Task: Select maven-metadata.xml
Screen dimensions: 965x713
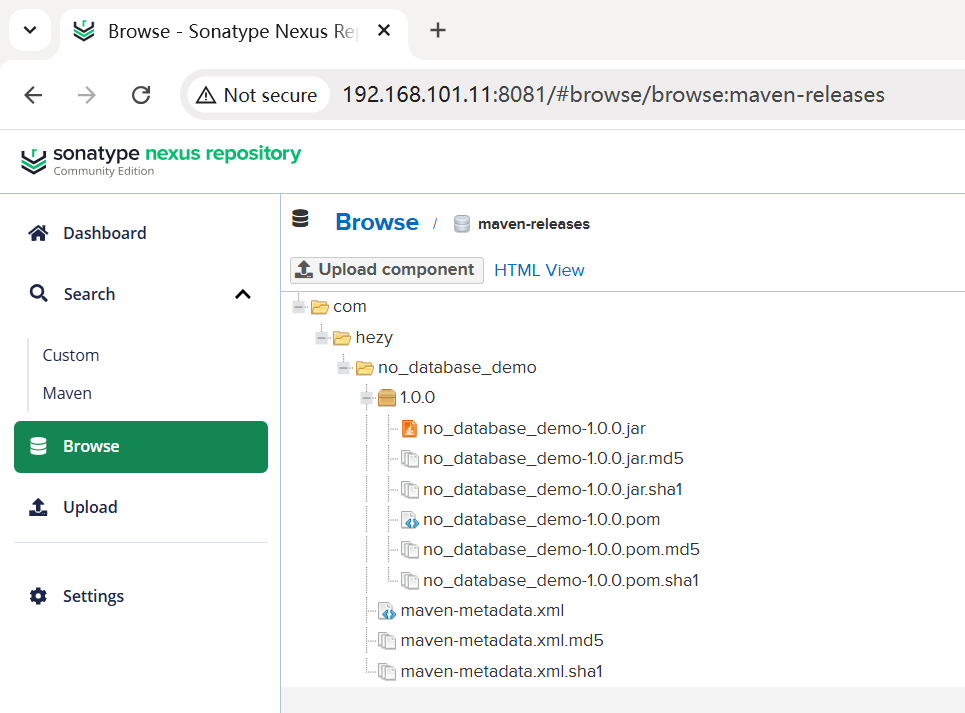Action: click(482, 610)
